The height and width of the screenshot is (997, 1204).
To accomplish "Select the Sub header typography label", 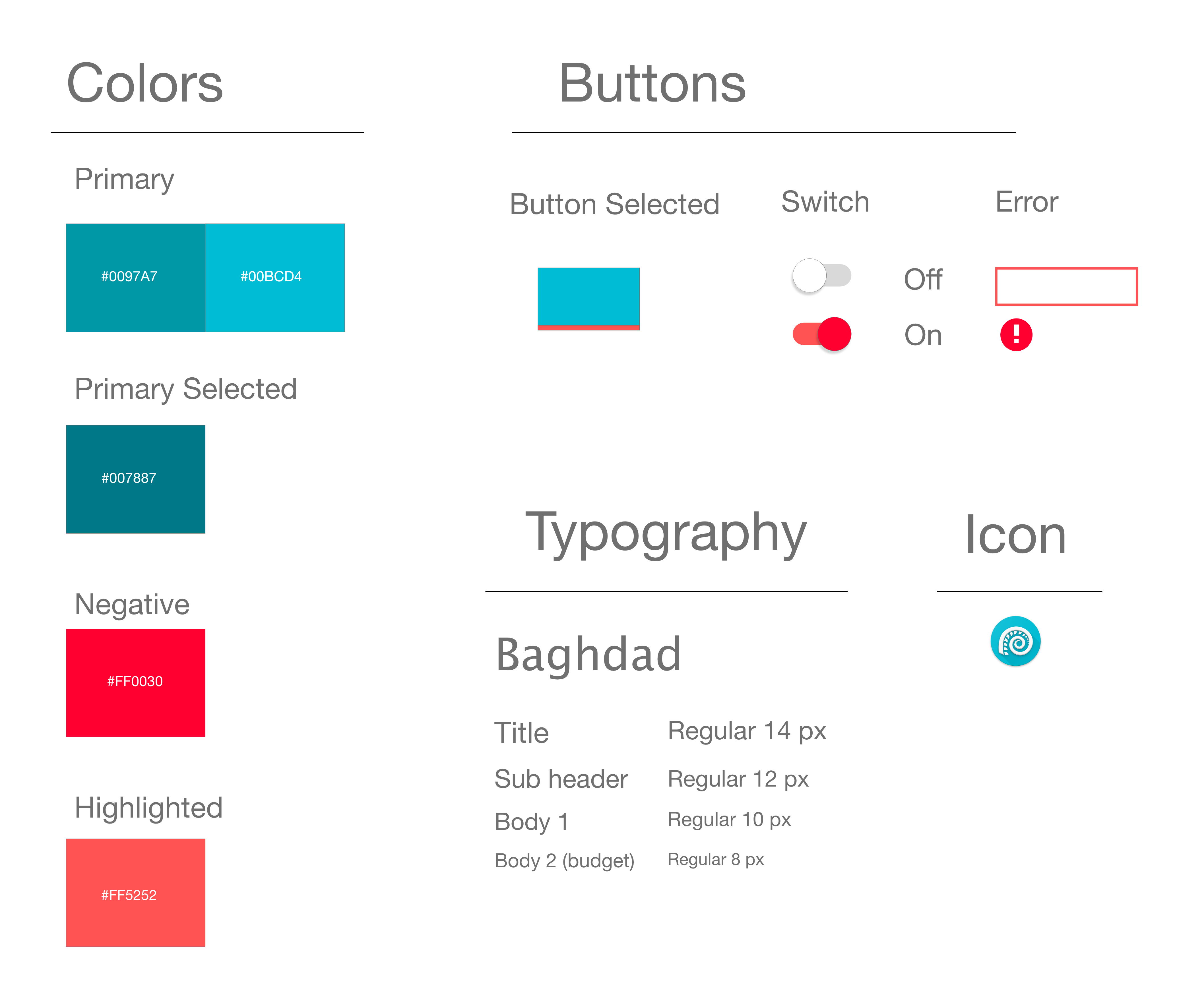I will point(561,779).
